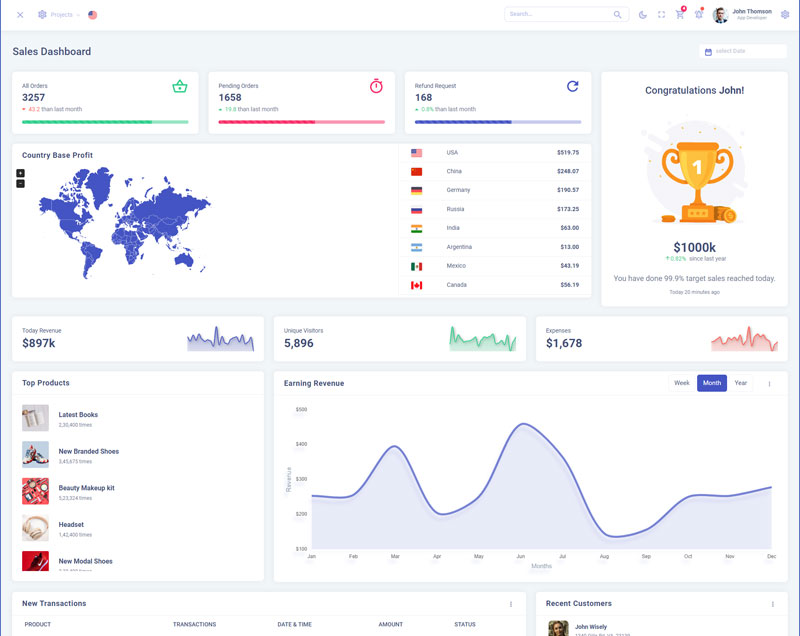The width and height of the screenshot is (800, 636).
Task: Click the search magnifier icon
Action: click(x=618, y=15)
